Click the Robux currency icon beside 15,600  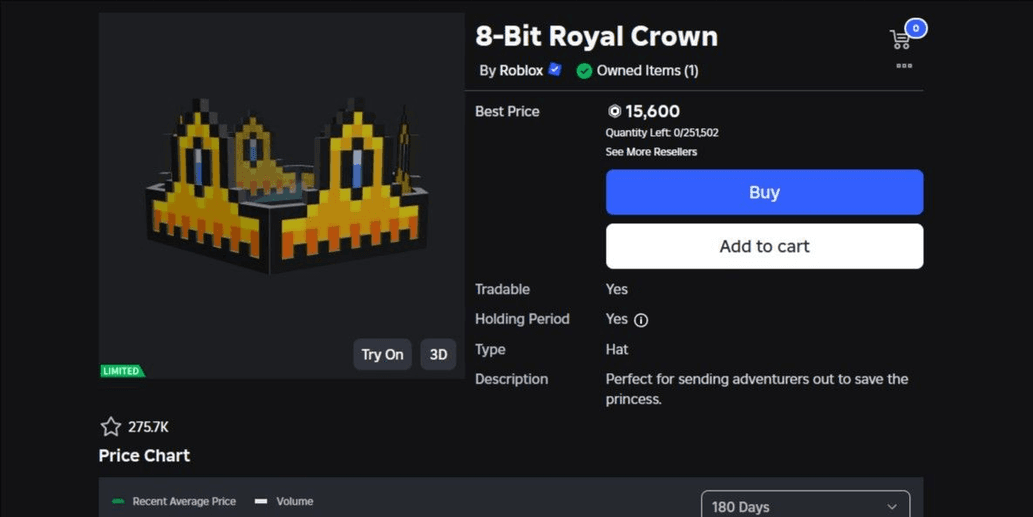coord(615,111)
